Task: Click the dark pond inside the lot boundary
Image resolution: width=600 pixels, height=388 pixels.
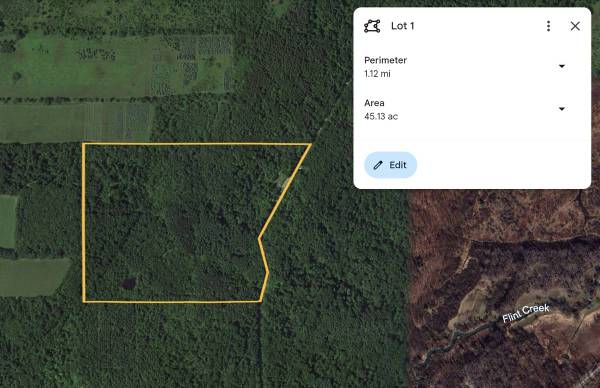Action: coord(129,283)
